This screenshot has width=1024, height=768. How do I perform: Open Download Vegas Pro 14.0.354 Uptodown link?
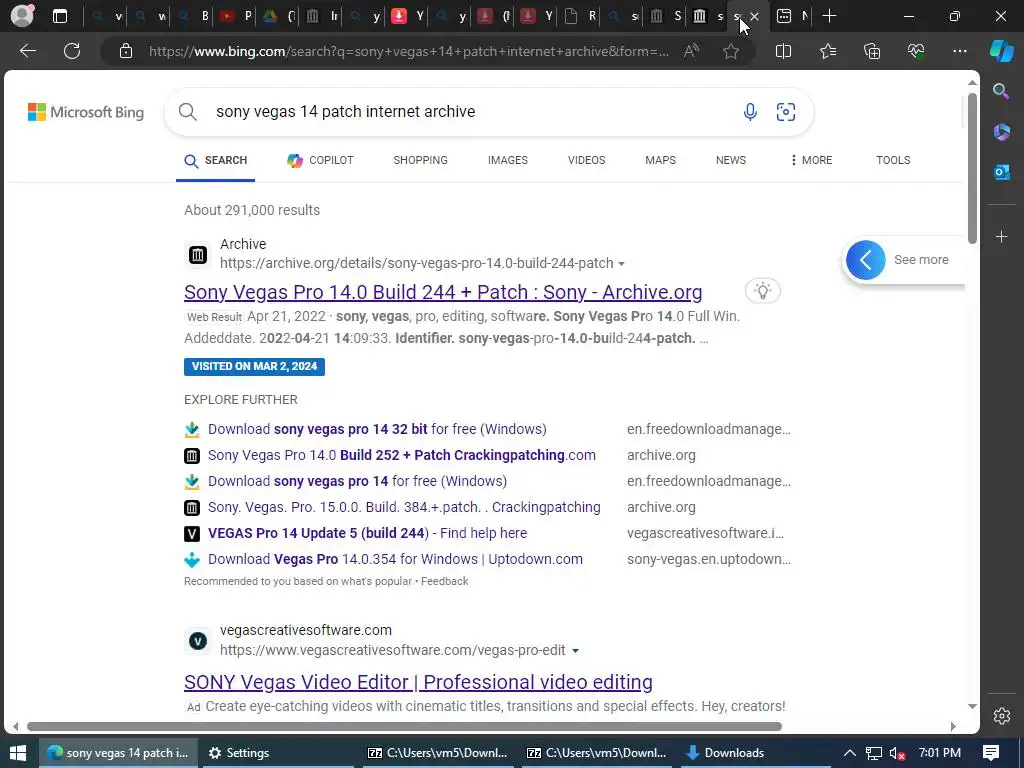pos(395,560)
